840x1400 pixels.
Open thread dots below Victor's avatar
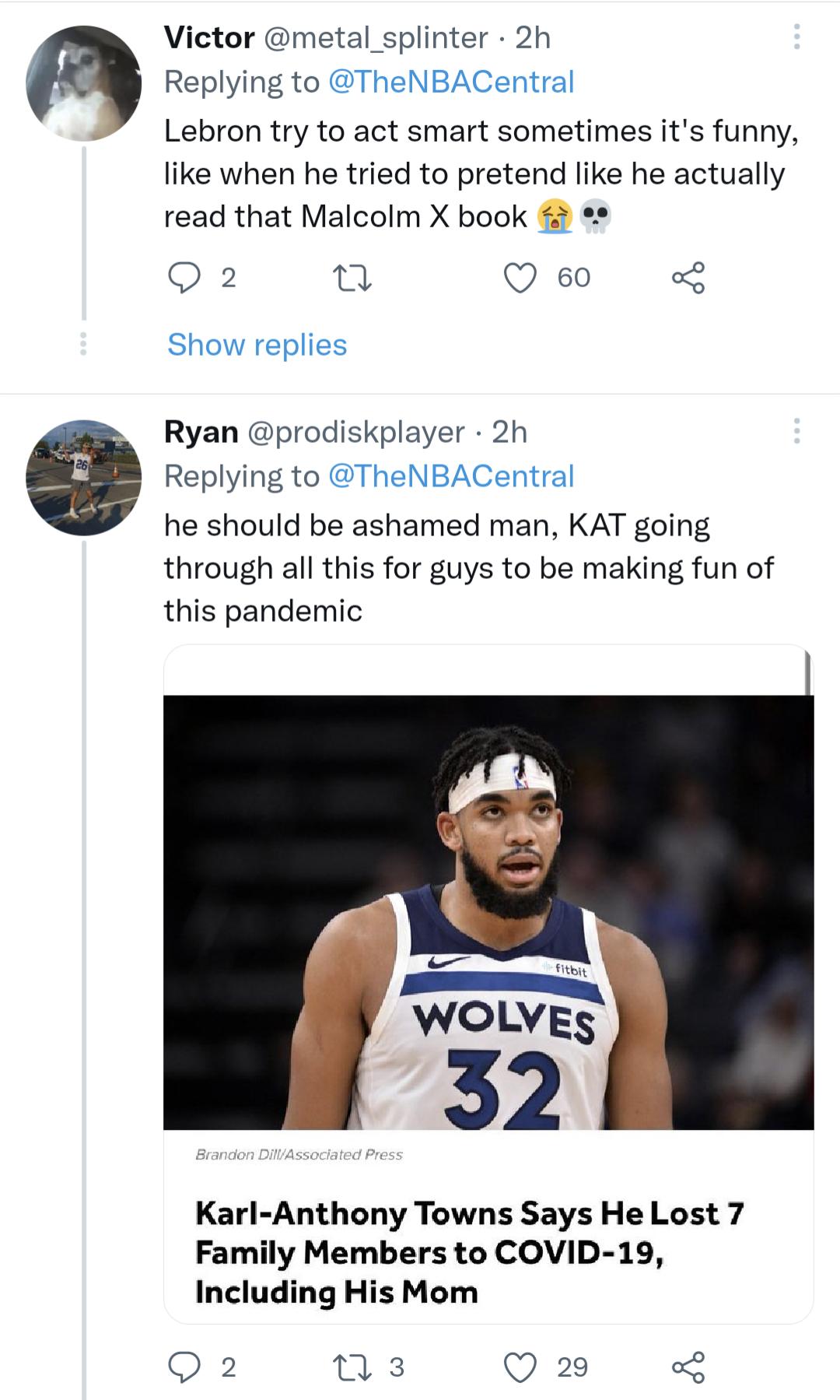tap(83, 344)
